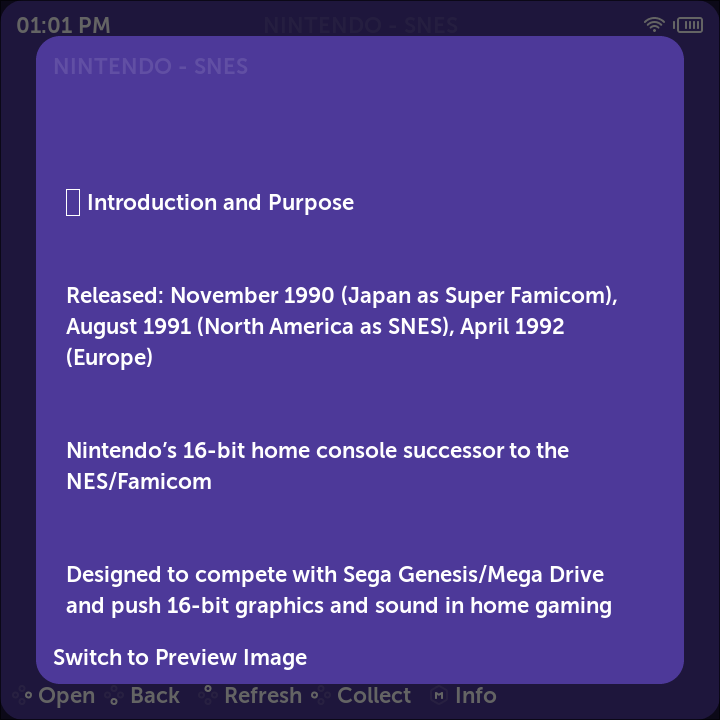Switch to Preview Image

pyautogui.click(x=180, y=657)
